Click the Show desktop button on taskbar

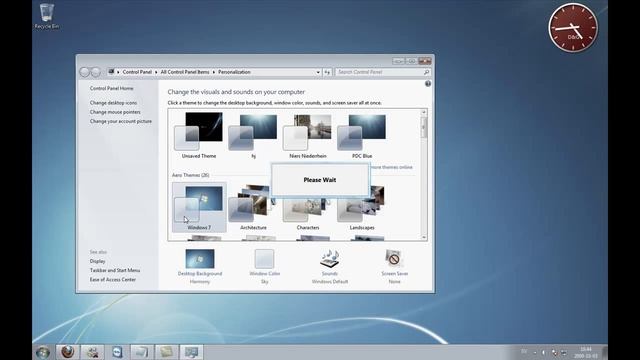point(605,352)
